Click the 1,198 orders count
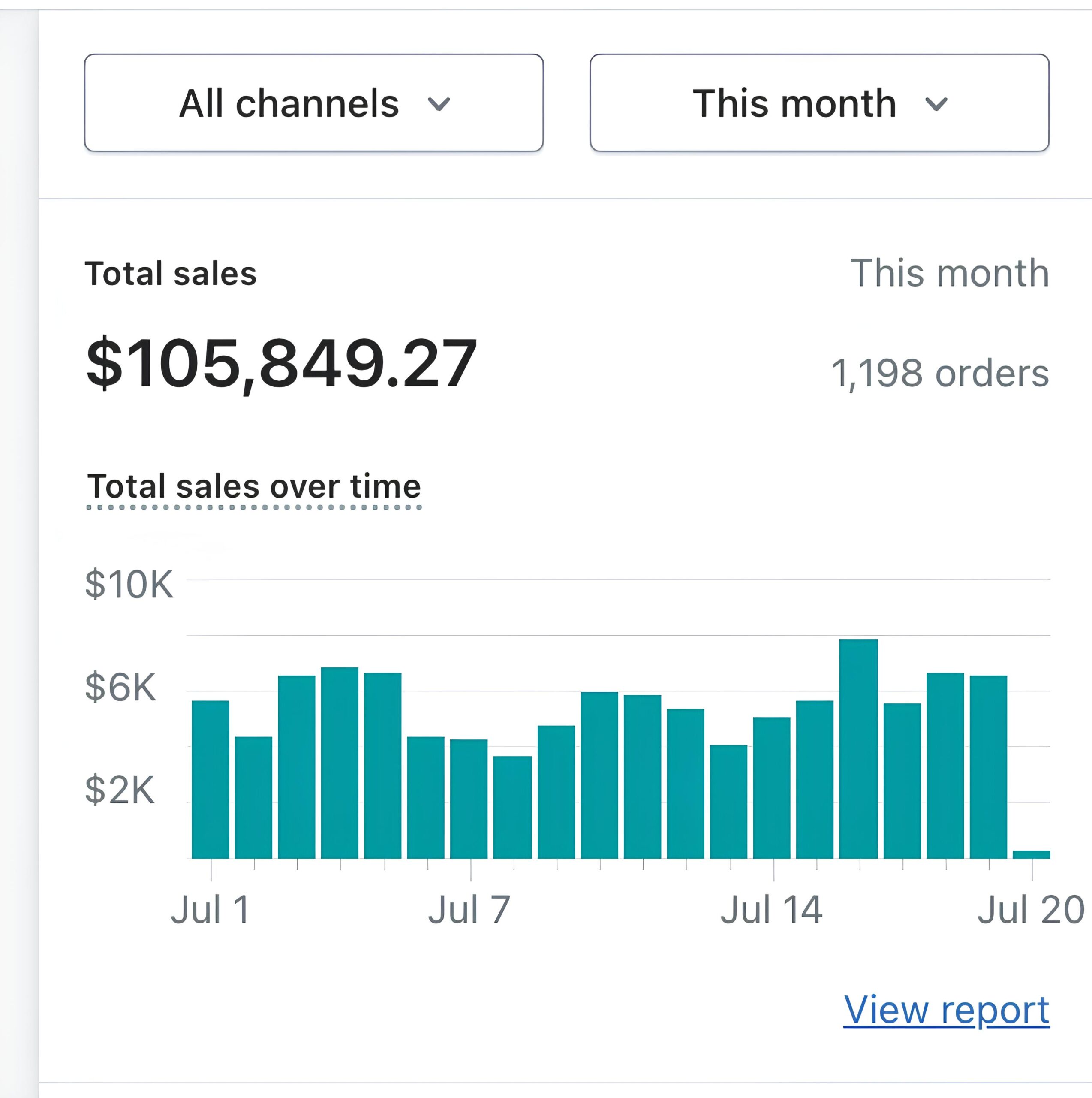Image resolution: width=1092 pixels, height=1098 pixels. (940, 374)
